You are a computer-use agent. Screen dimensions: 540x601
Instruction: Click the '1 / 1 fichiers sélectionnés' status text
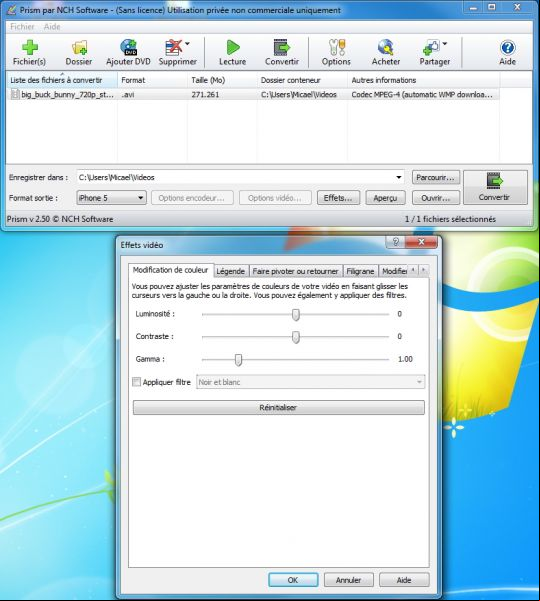coord(450,219)
